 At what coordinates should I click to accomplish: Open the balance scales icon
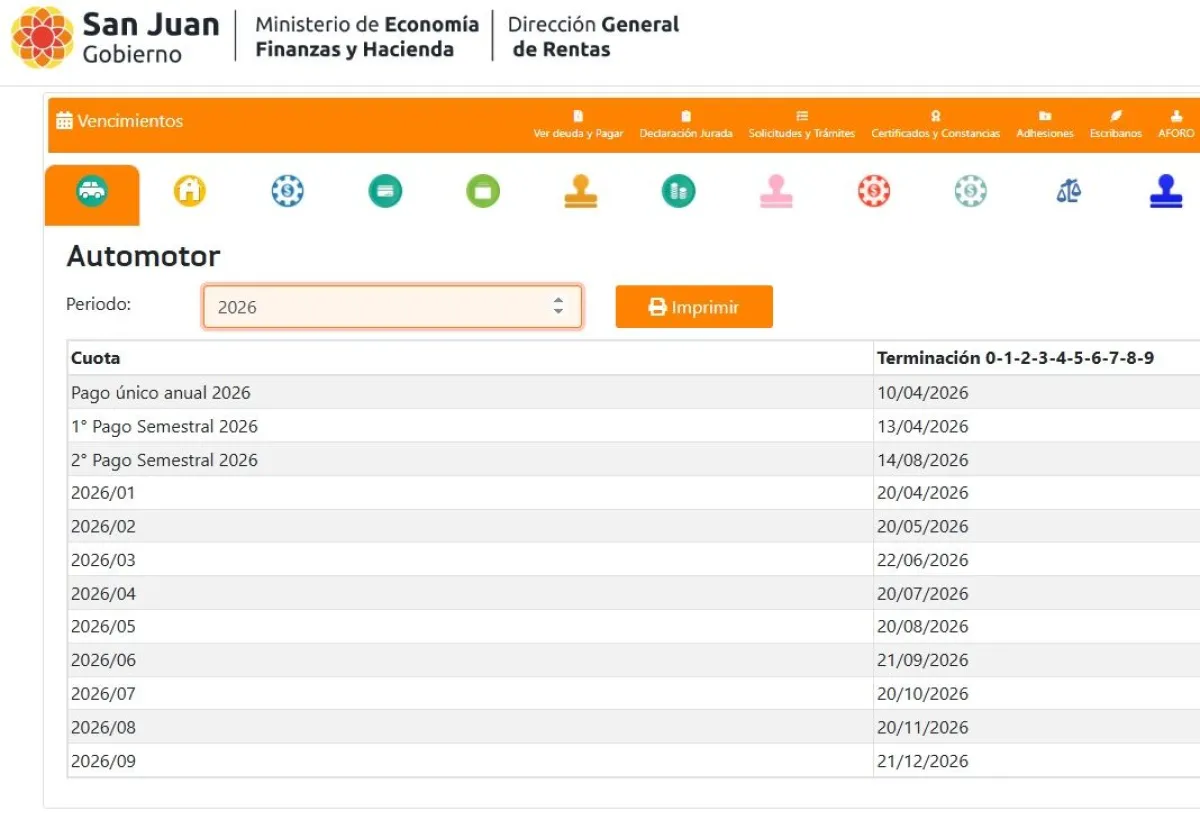tap(1068, 190)
